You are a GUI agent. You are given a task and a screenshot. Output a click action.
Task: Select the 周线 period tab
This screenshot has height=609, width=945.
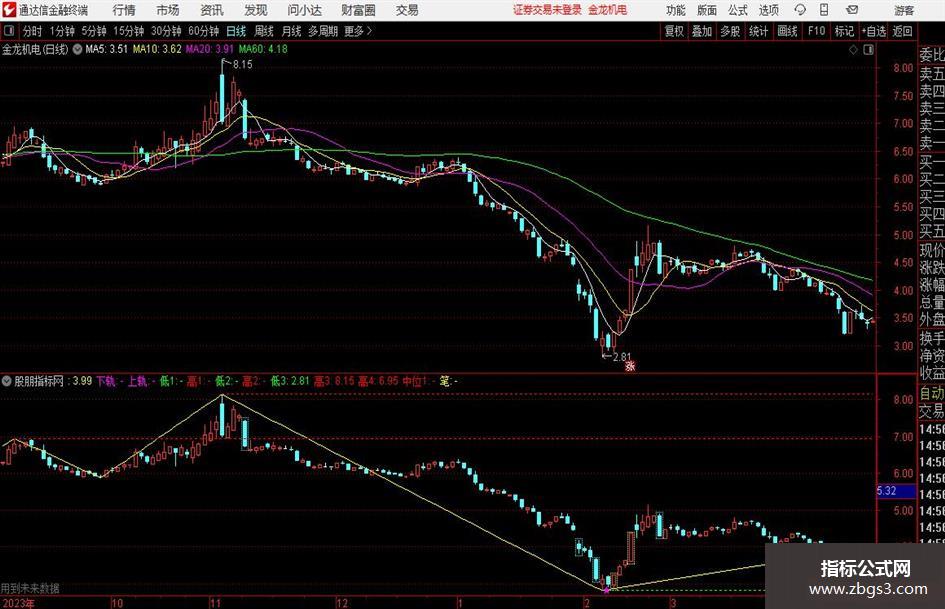pyautogui.click(x=263, y=31)
